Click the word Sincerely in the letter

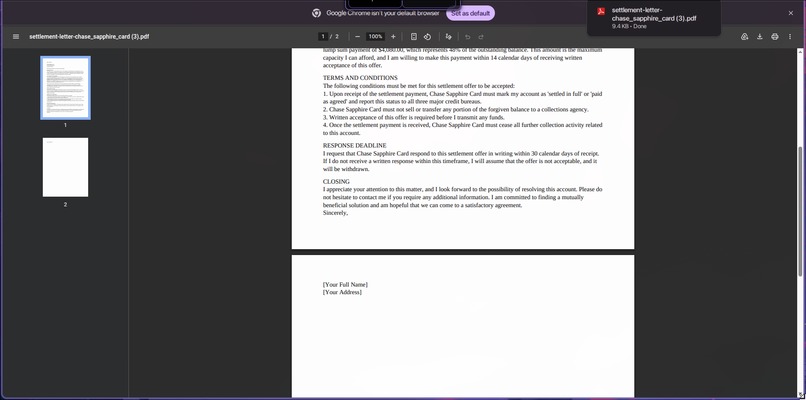[335, 213]
